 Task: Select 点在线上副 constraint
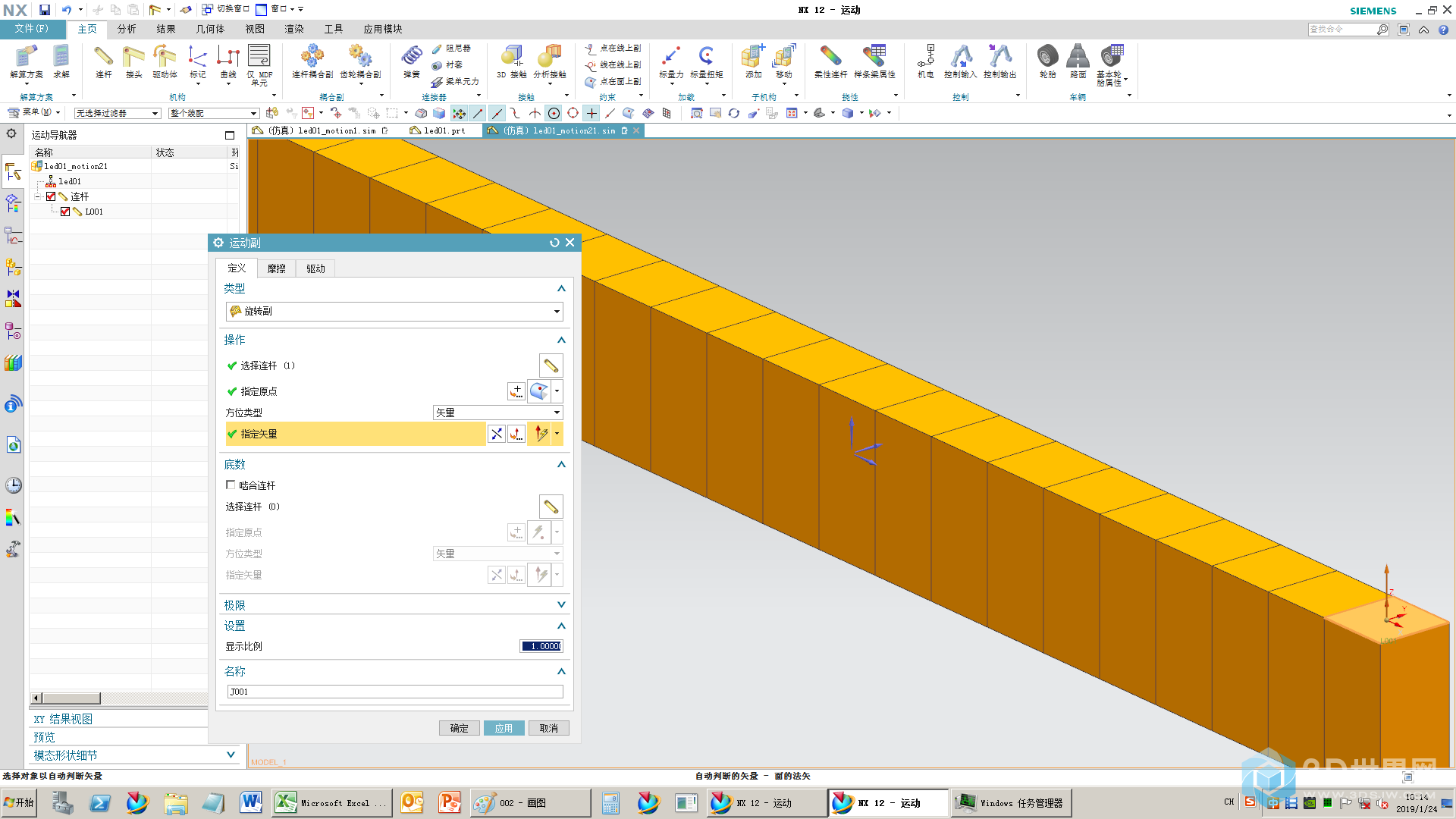pos(613,48)
